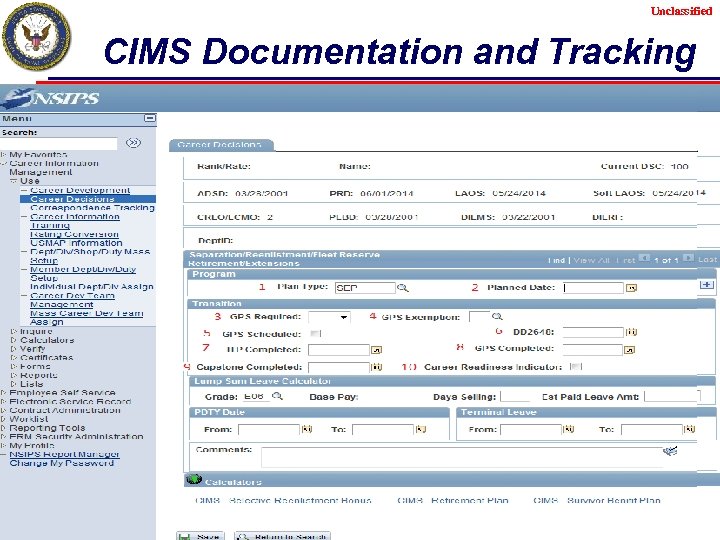Click the Comments text box
The height and width of the screenshot is (540, 720).
tap(462, 457)
